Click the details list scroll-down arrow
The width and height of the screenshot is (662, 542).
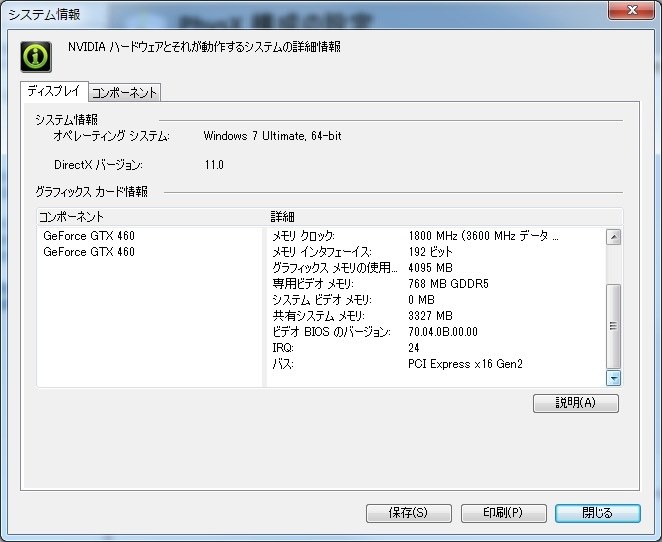pyautogui.click(x=613, y=378)
